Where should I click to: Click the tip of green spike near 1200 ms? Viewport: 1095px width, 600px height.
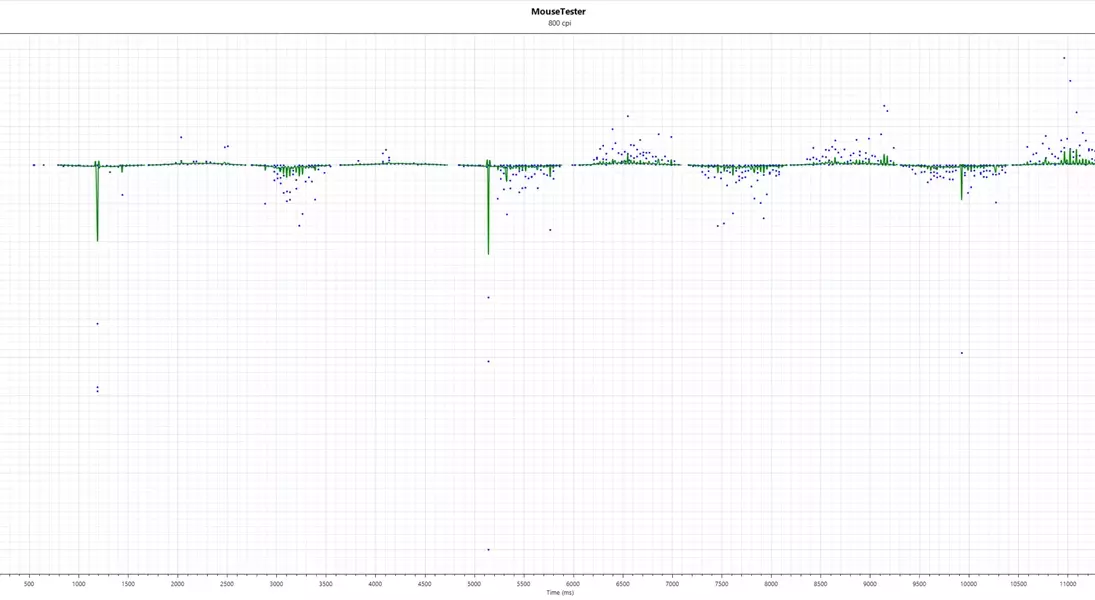97,240
